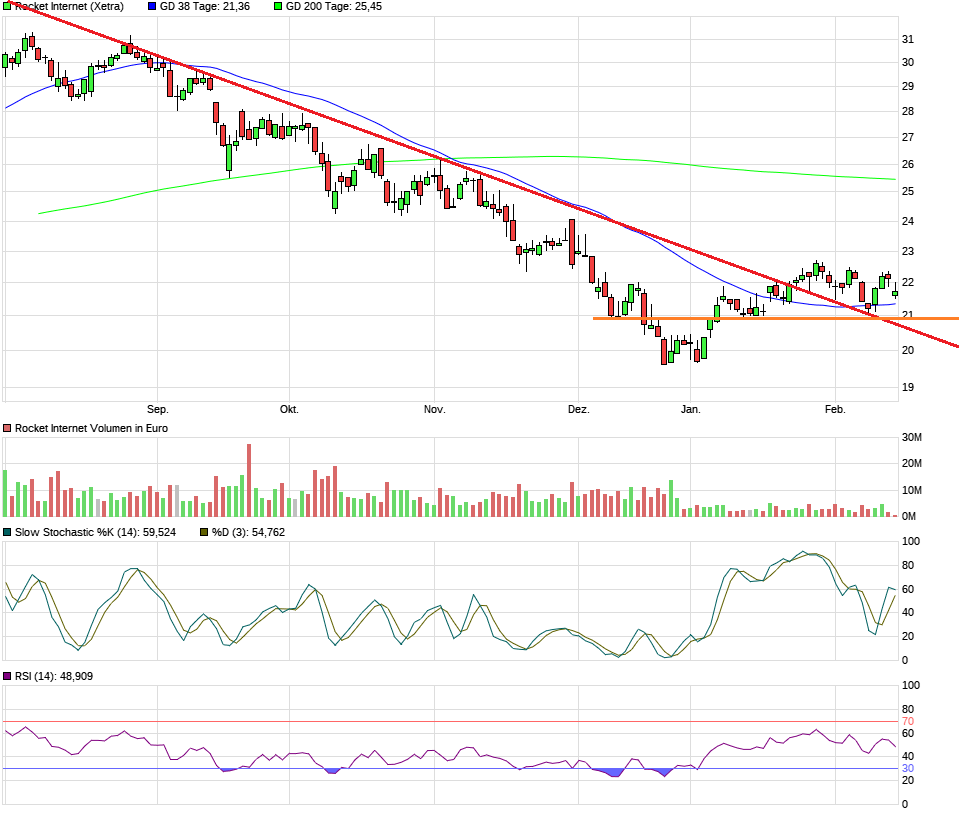The height and width of the screenshot is (814, 959).
Task: Select the Feb. month label
Action: click(836, 409)
